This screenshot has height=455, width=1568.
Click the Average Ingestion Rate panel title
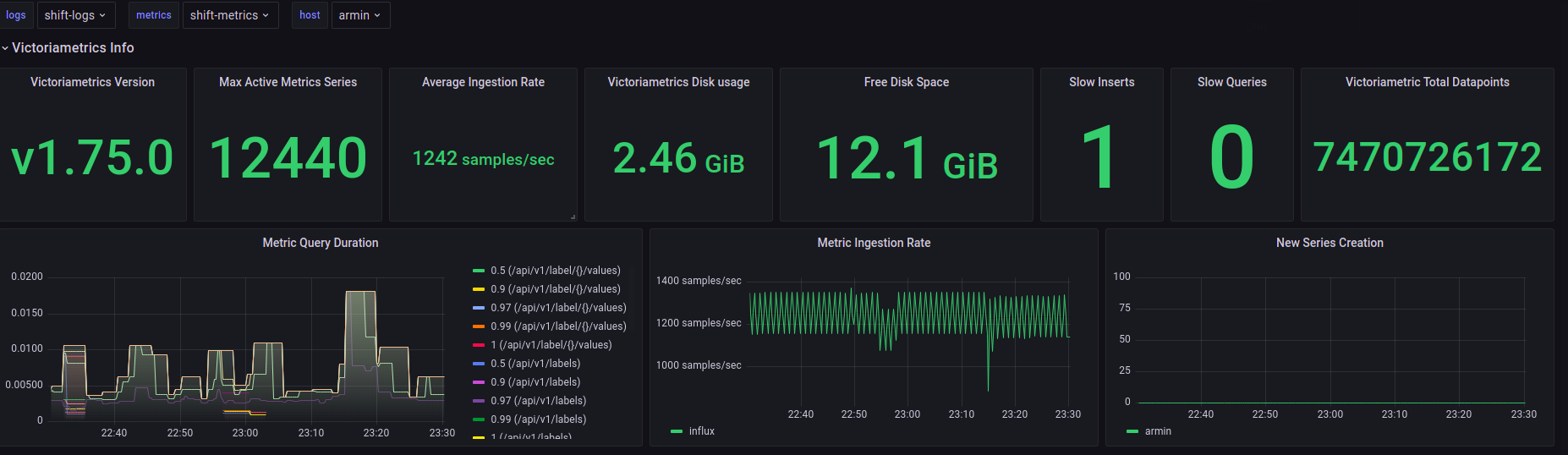tap(483, 82)
